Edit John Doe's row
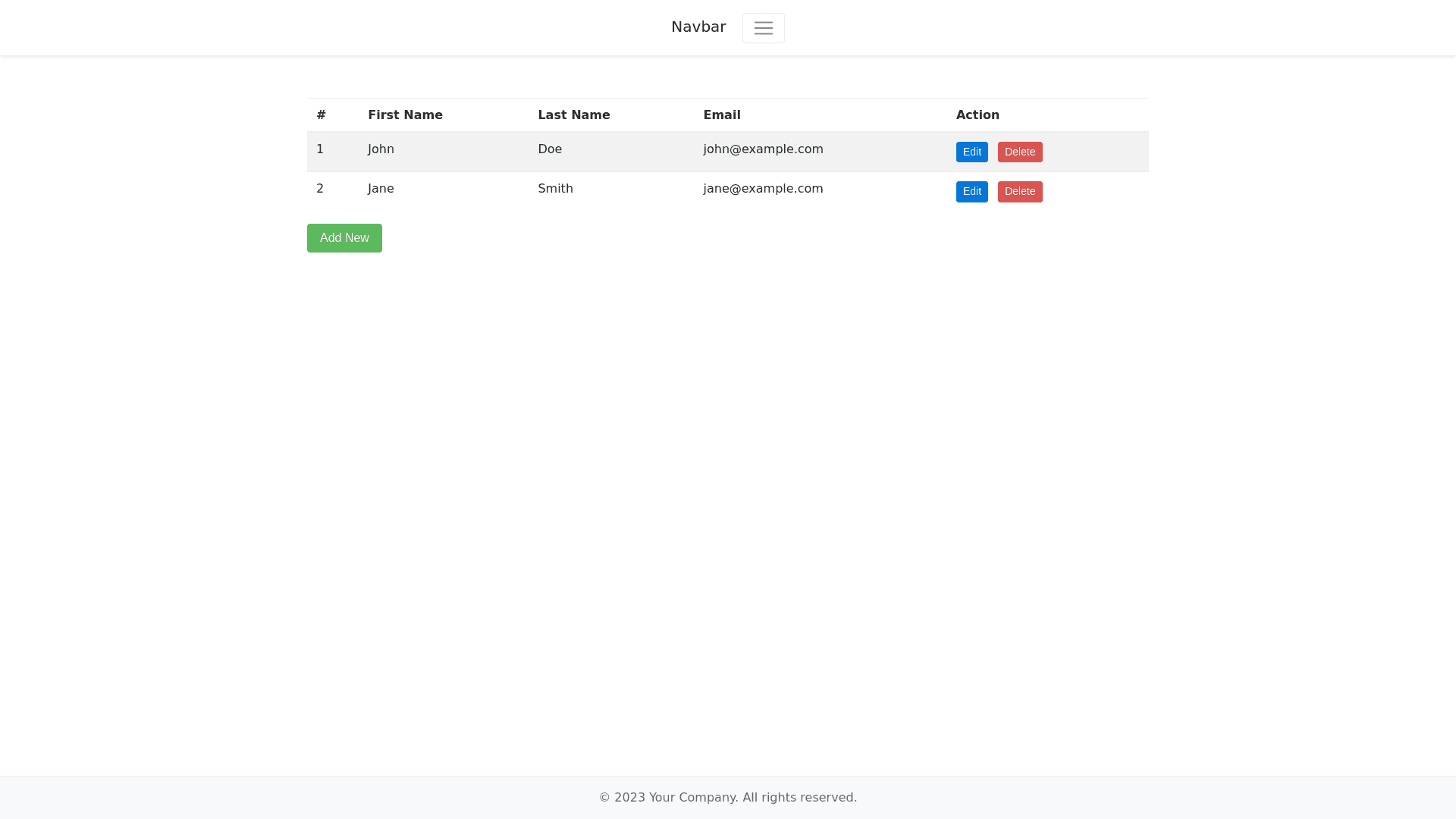Viewport: 1456px width, 819px height. [x=971, y=152]
